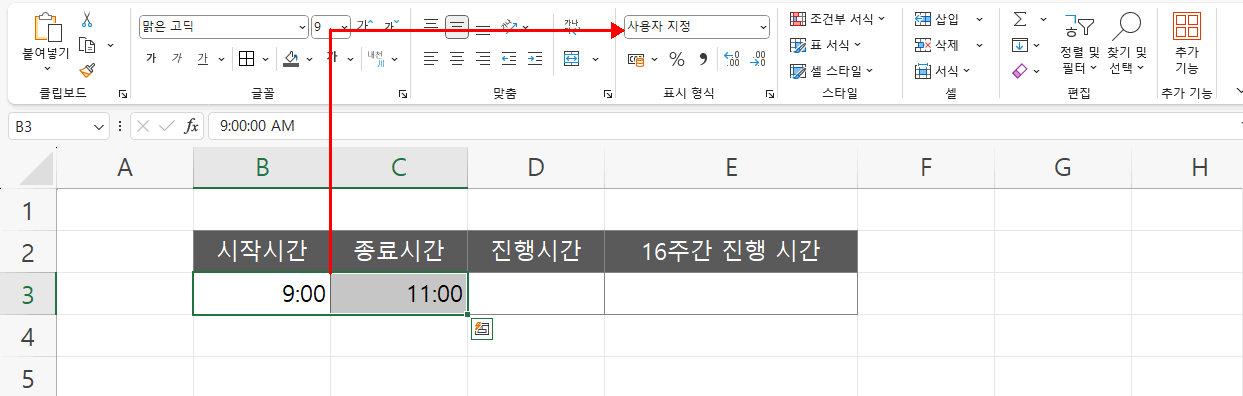
Task: Open Clipboard (클립보드) dialog launcher
Action: [x=123, y=94]
